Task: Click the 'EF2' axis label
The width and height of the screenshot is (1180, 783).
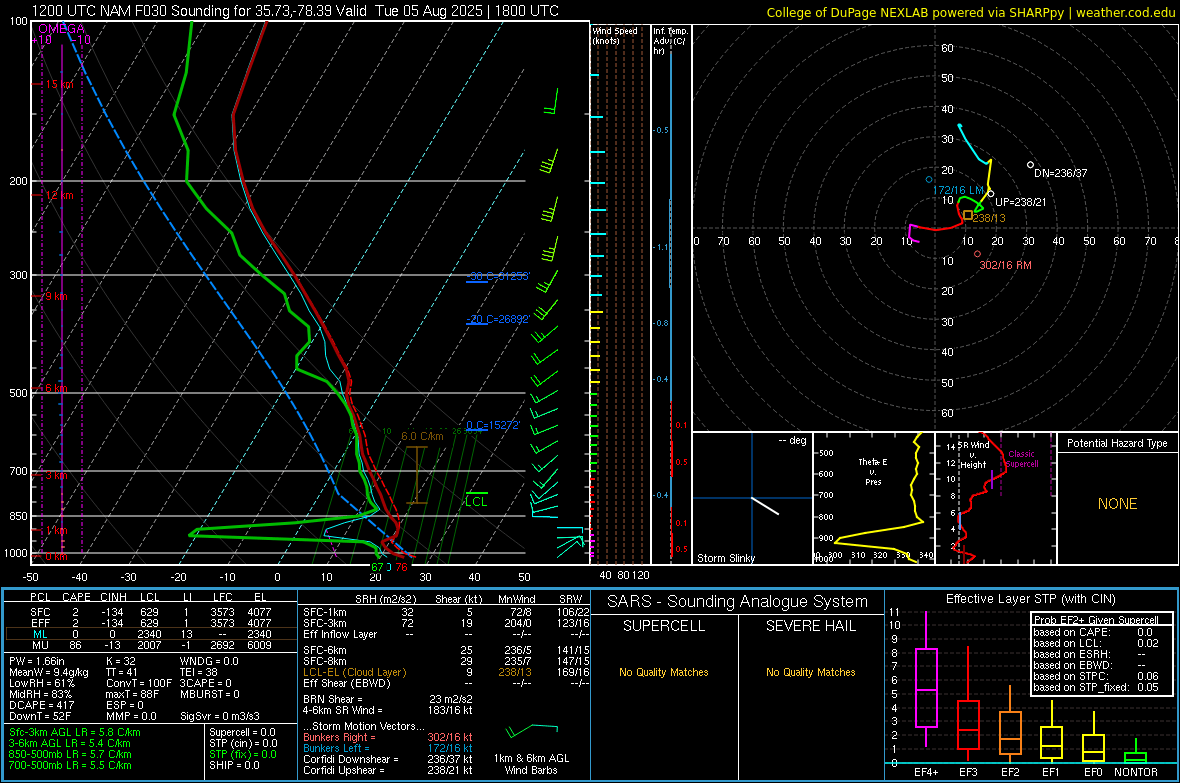Action: coord(1010,772)
